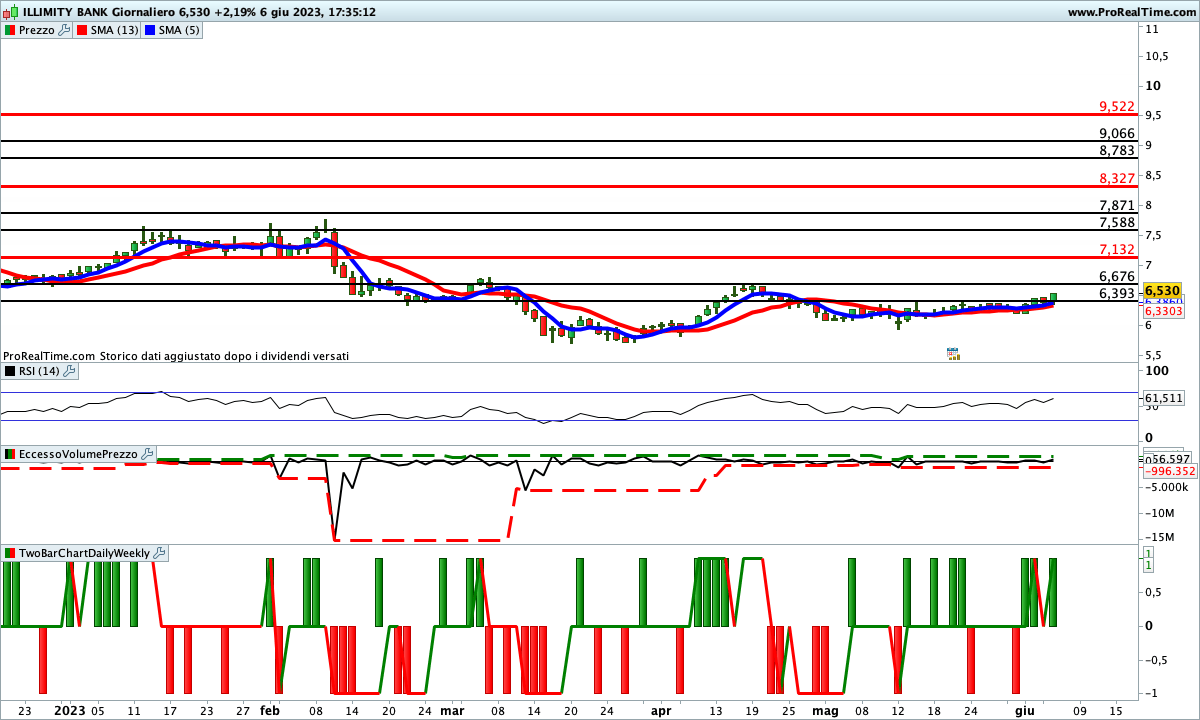Select the red SMA (13) color swatch
This screenshot has width=1200, height=720.
pos(81,30)
